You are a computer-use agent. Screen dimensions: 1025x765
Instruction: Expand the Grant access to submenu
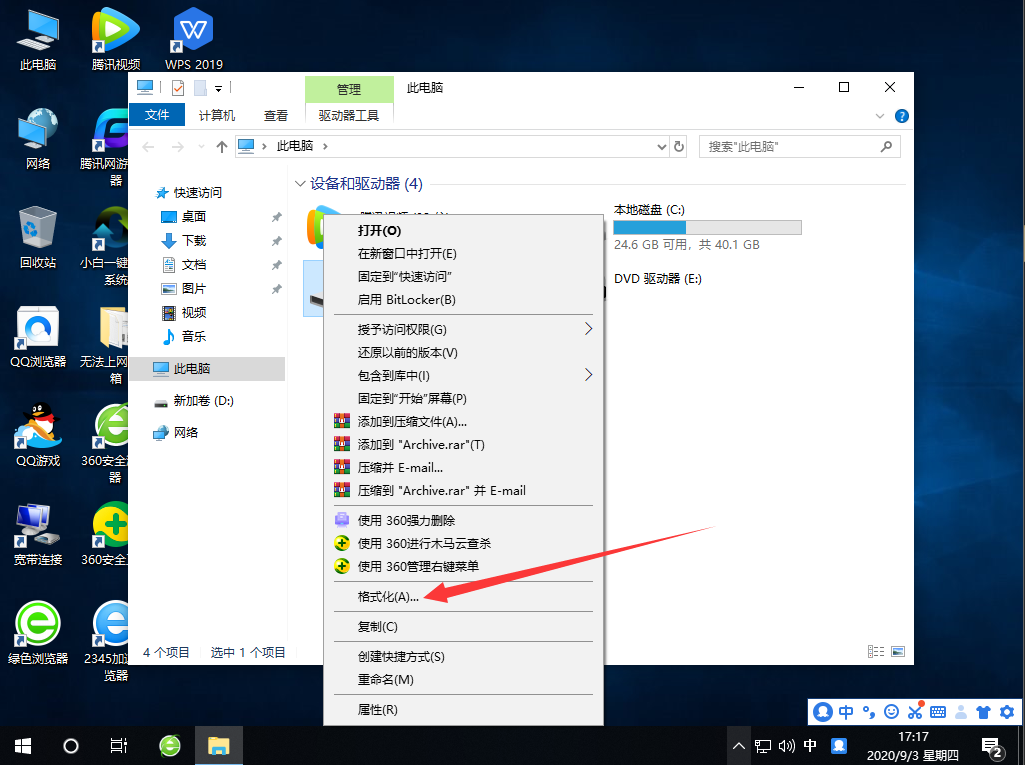588,329
